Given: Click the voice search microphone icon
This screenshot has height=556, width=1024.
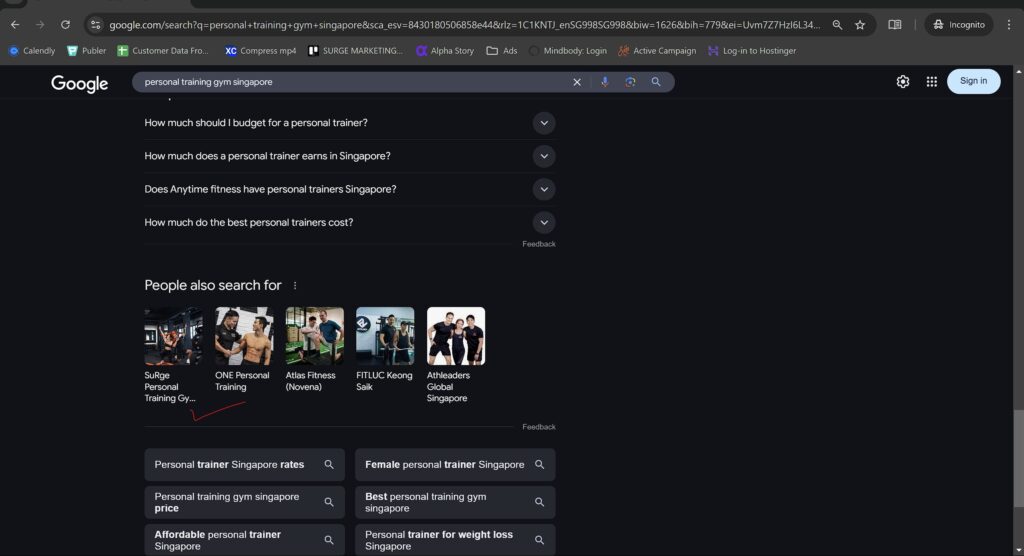Looking at the screenshot, I should tap(604, 82).
